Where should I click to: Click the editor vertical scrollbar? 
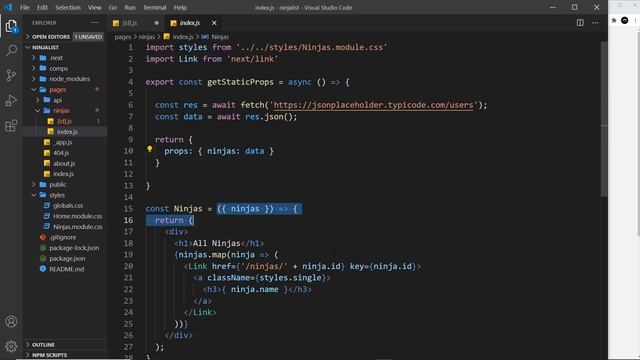click(604, 118)
